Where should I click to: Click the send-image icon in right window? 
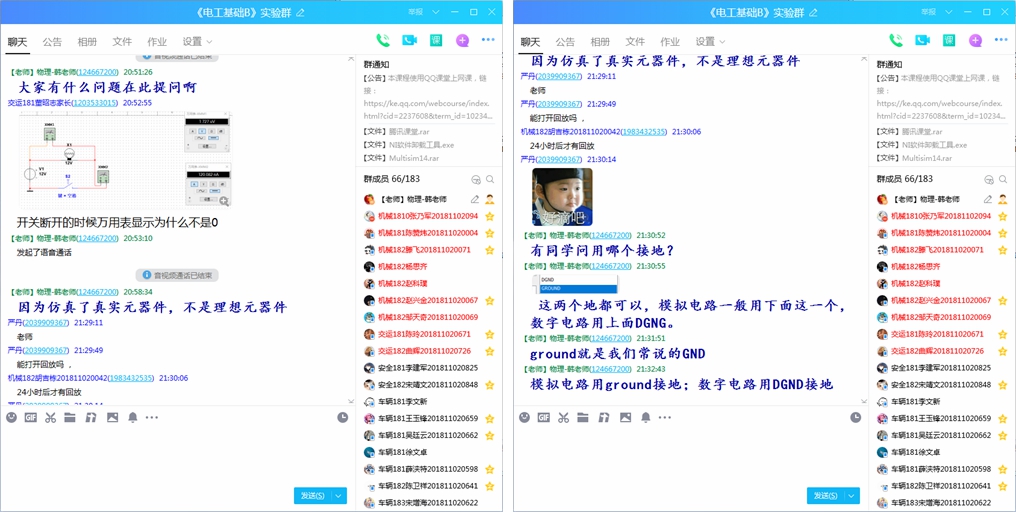pyautogui.click(x=625, y=417)
